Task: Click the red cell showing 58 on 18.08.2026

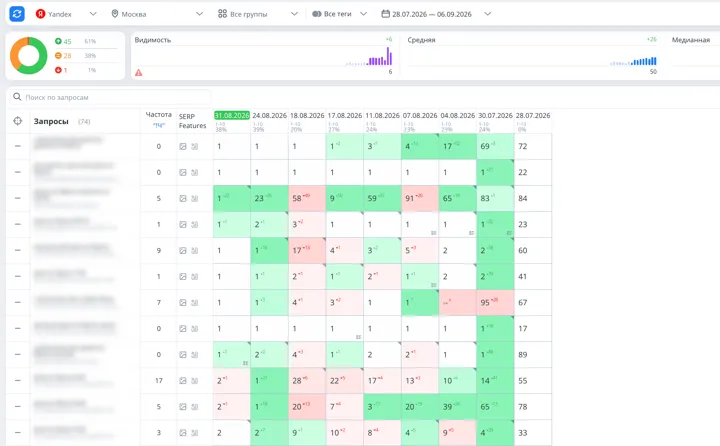Action: tap(307, 198)
